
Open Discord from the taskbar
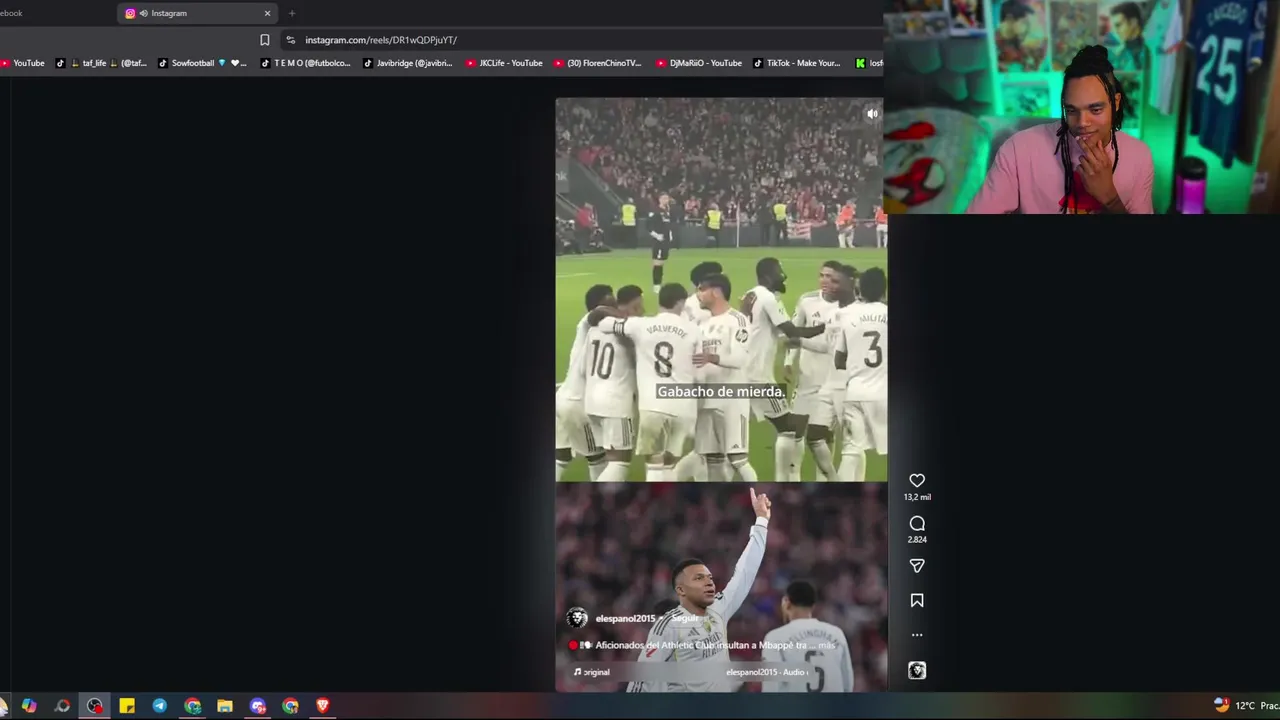click(x=258, y=706)
